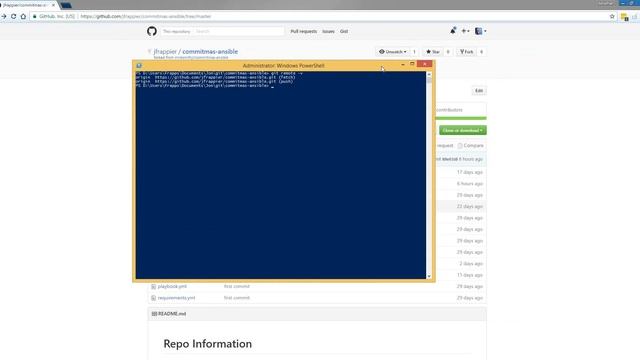Click the Edit button for repo description
640x360 pixels.
pyautogui.click(x=479, y=91)
